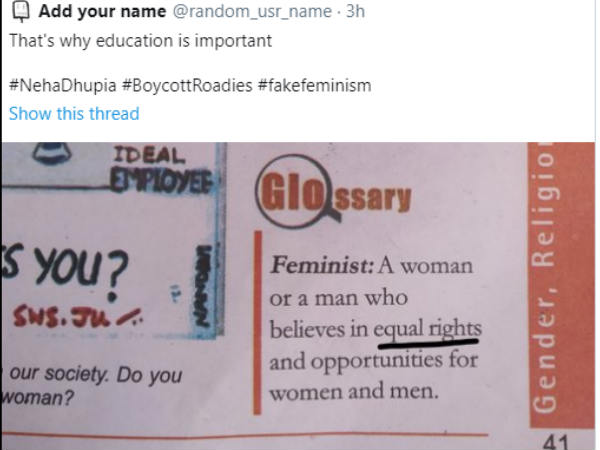This screenshot has width=600, height=450.
Task: Click the underlined 'equal rights' phrase
Action: (x=427, y=330)
